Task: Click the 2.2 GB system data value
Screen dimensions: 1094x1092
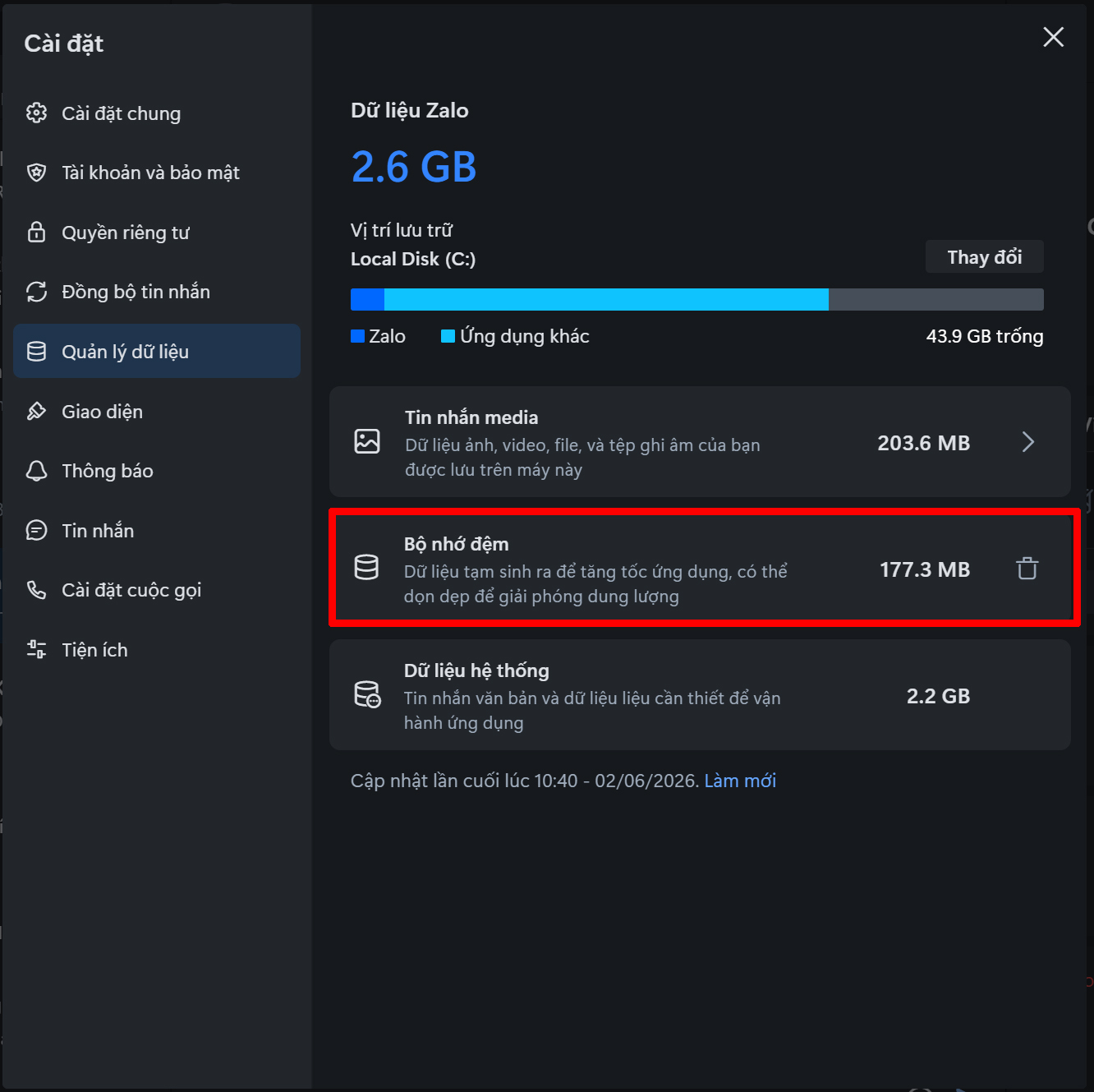Action: (939, 696)
